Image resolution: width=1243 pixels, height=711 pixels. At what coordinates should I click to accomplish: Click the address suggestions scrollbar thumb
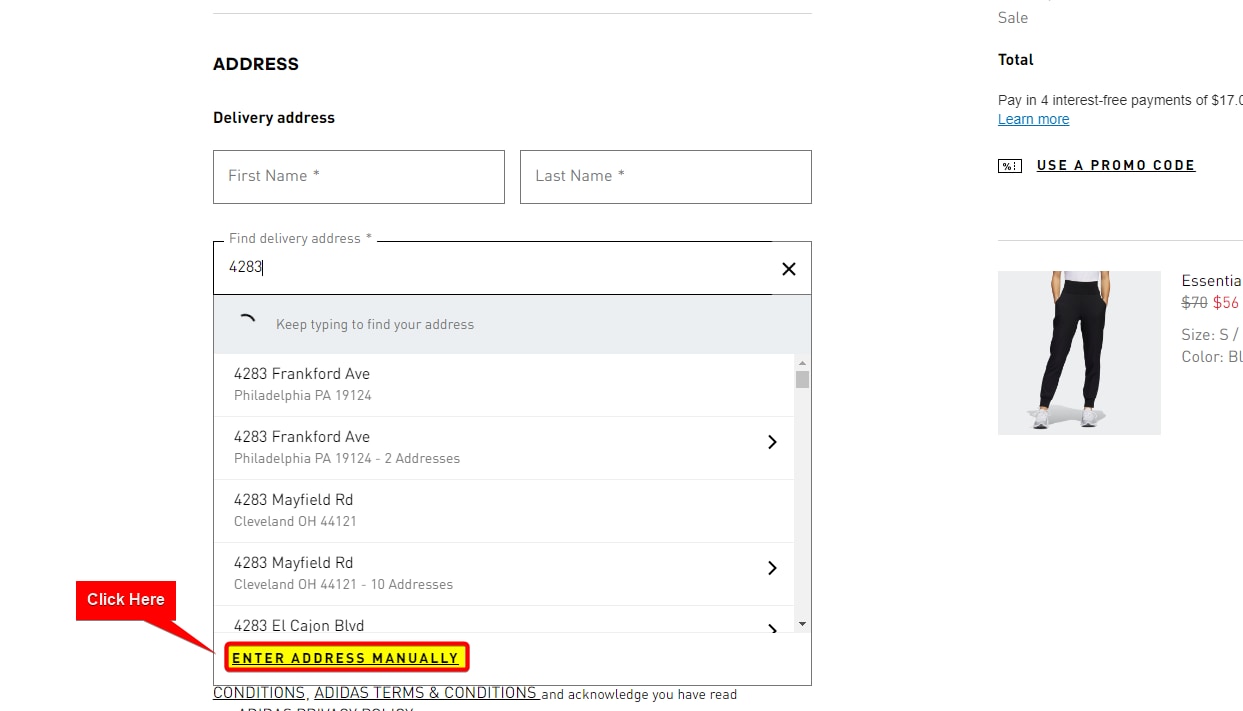click(802, 379)
